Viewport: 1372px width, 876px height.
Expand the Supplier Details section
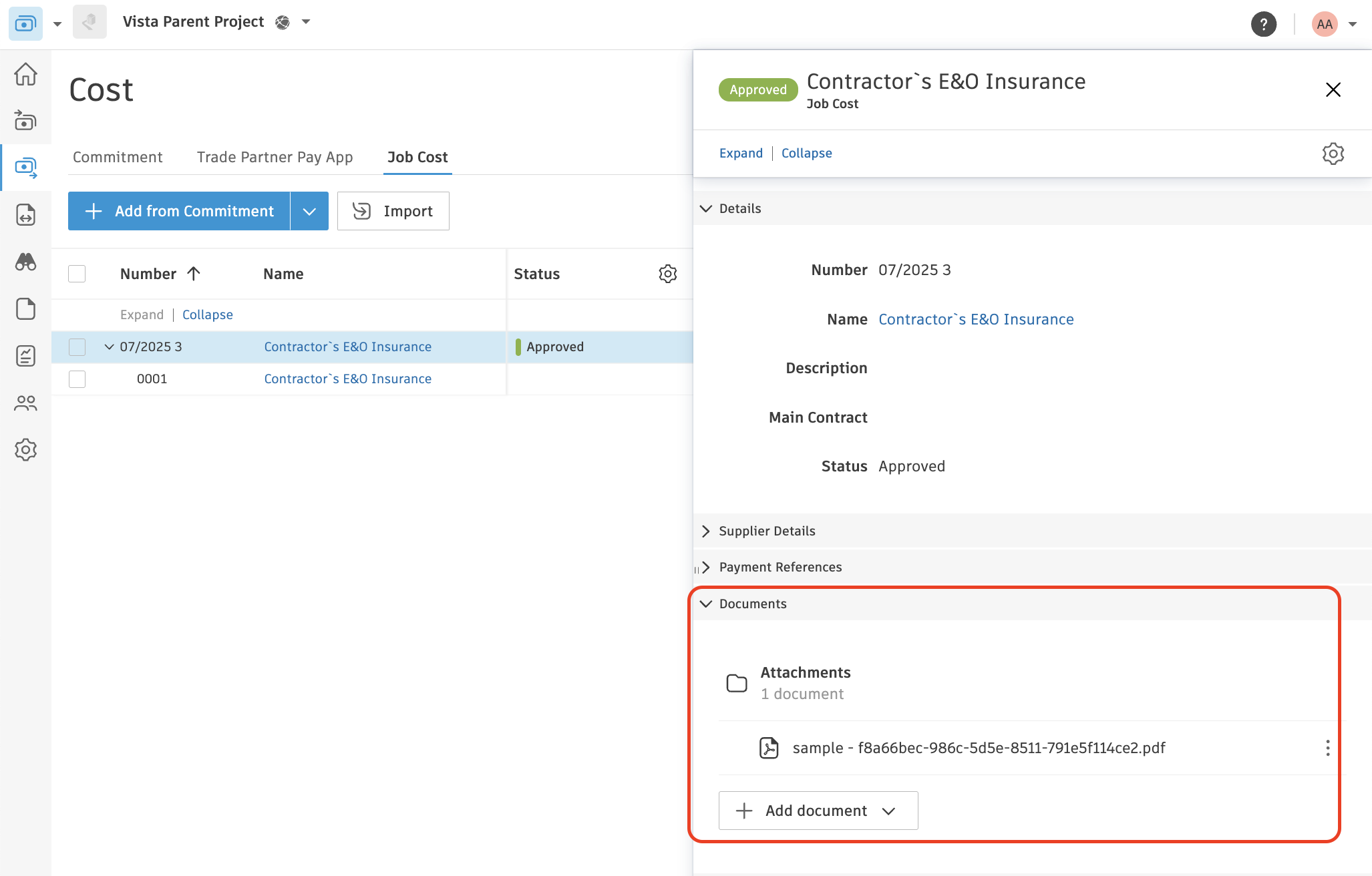(x=705, y=531)
